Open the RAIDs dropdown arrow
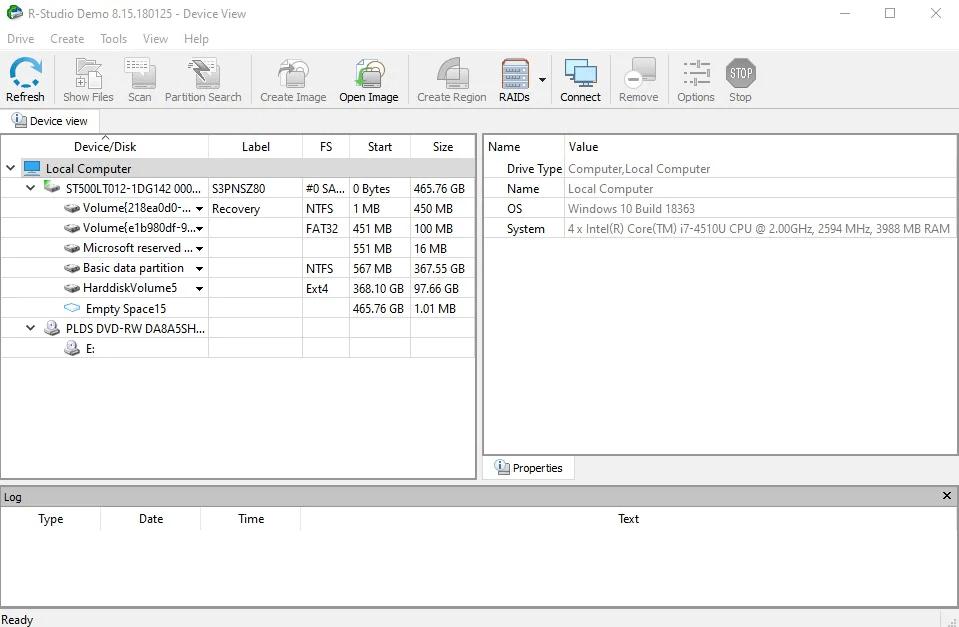959x627 pixels. [542, 80]
